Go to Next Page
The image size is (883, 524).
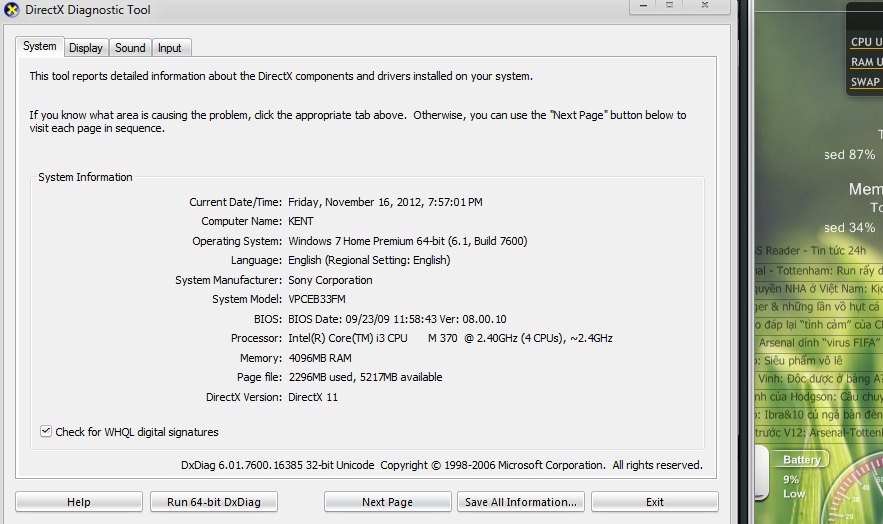point(387,502)
